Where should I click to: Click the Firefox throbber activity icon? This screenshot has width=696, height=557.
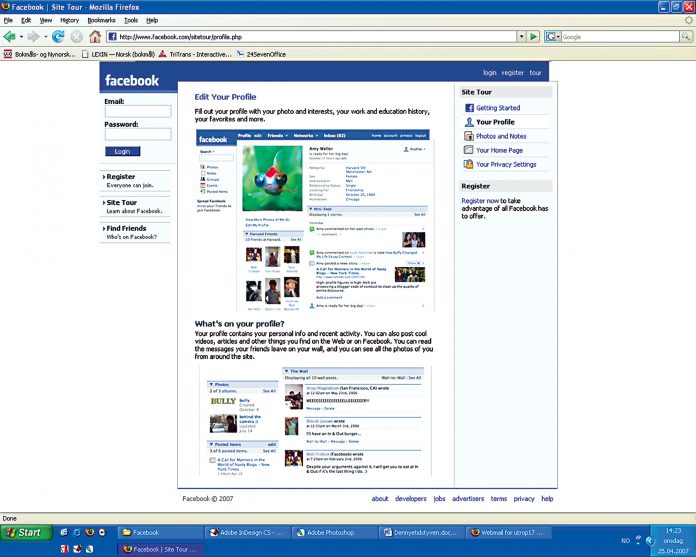tap(688, 20)
